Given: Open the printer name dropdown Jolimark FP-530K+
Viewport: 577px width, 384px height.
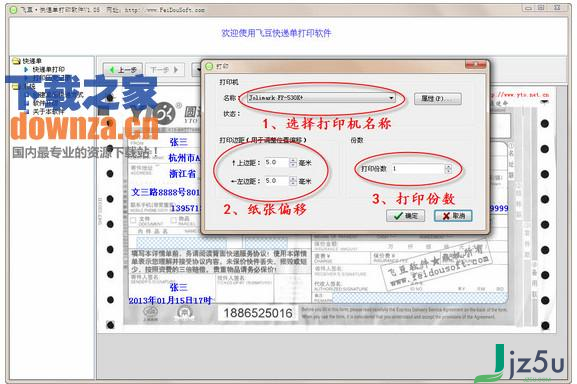Looking at the screenshot, I should tap(321, 98).
